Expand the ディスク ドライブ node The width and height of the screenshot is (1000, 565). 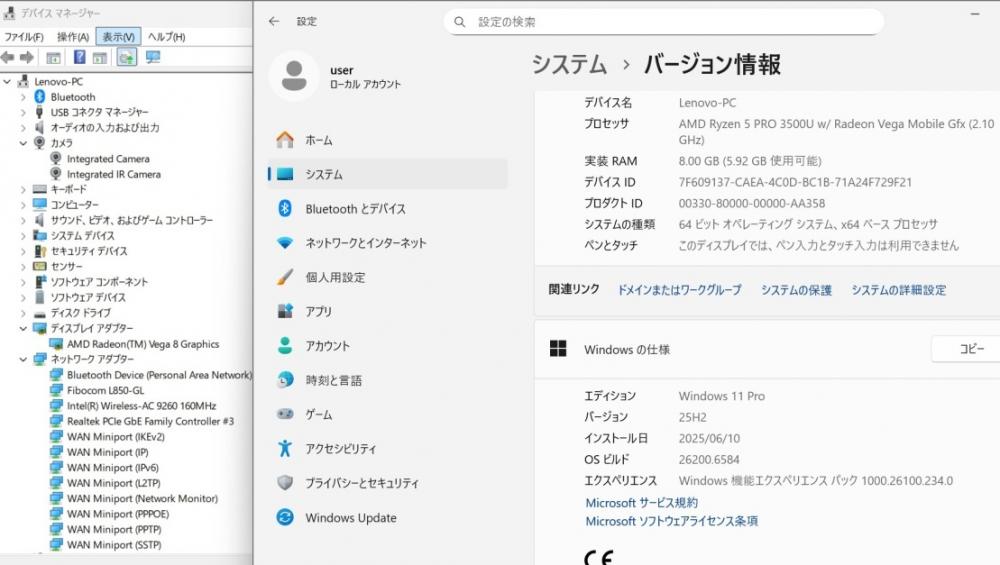pyautogui.click(x=23, y=313)
